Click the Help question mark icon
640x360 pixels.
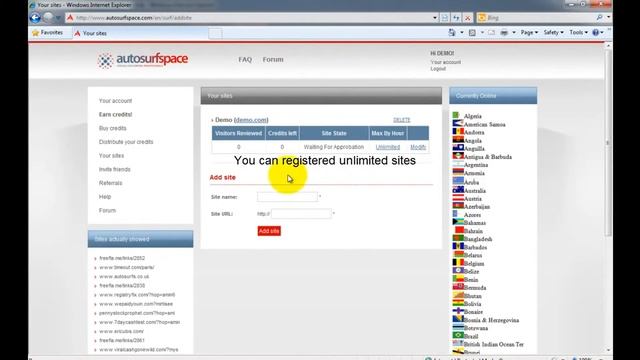pos(596,32)
